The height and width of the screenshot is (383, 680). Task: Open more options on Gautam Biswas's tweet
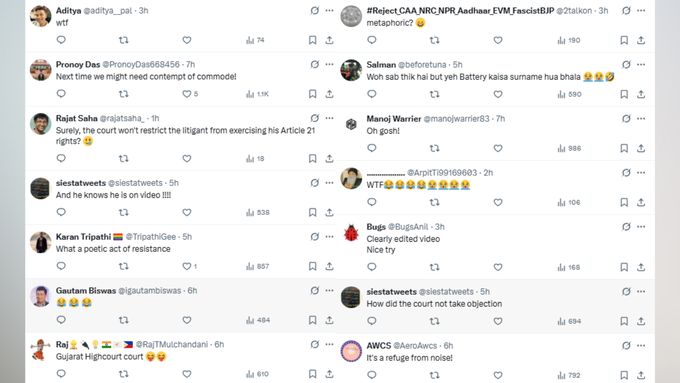[x=329, y=290]
